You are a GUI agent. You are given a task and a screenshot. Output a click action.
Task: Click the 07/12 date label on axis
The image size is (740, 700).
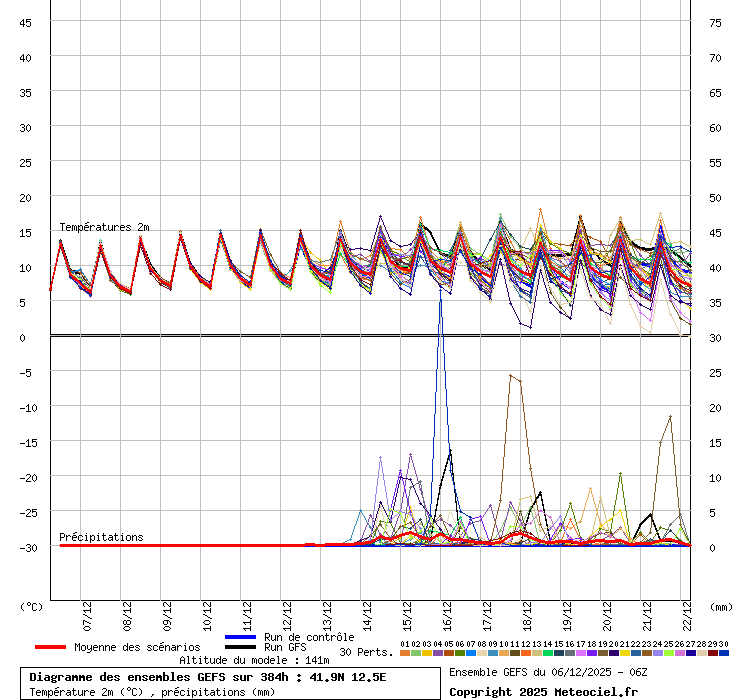[x=87, y=611]
